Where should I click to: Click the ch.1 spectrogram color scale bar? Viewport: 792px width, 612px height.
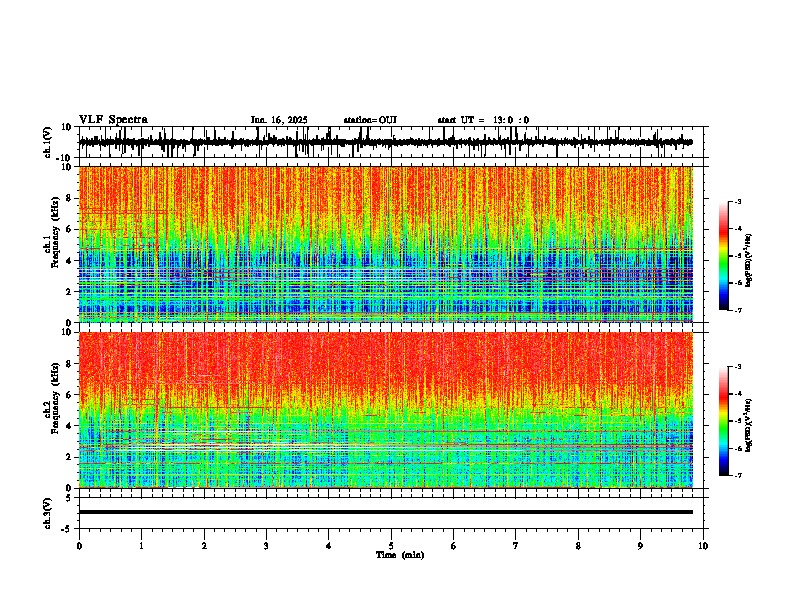pyautogui.click(x=723, y=256)
